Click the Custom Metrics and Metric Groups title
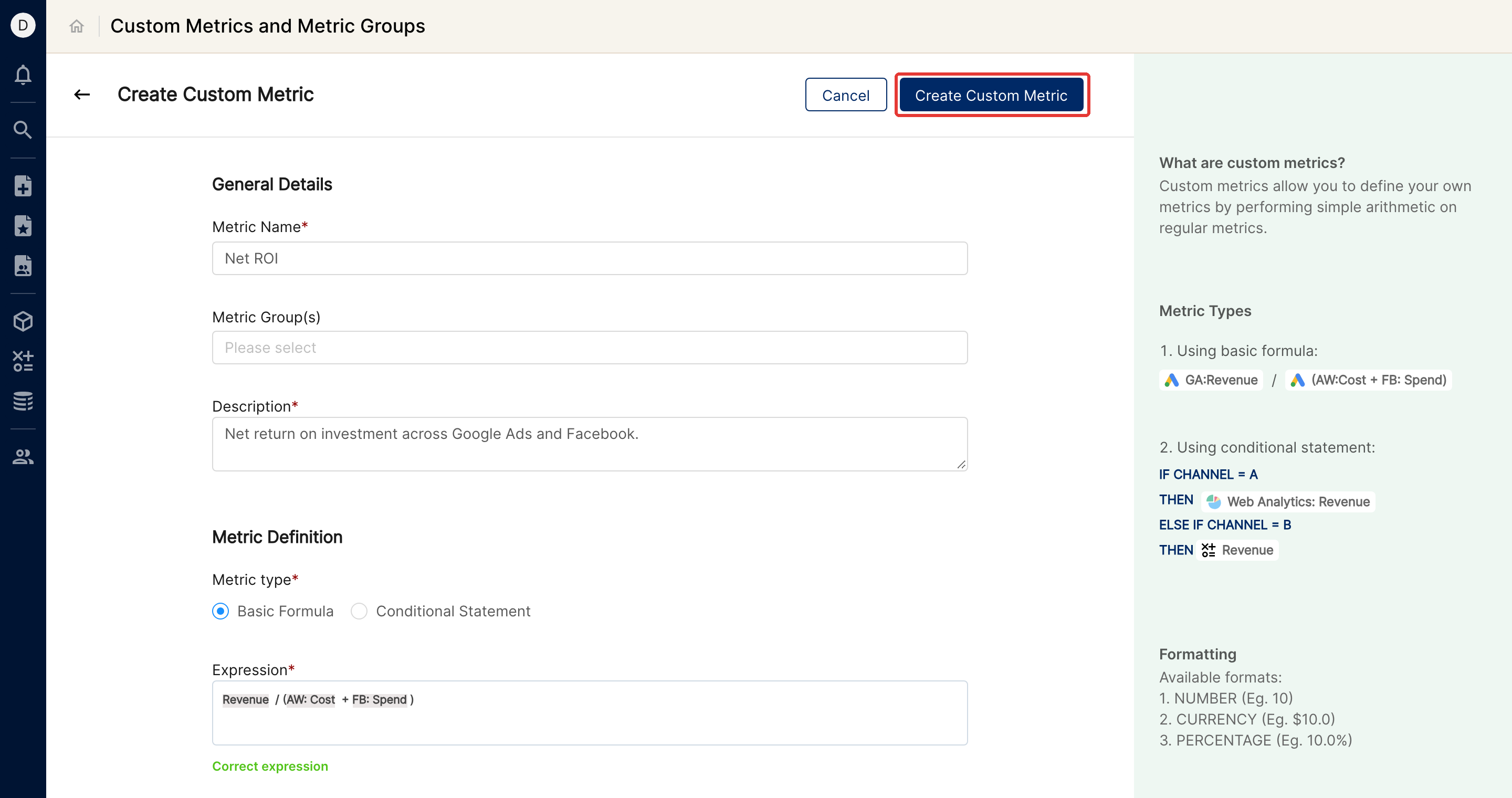Screen dimensions: 1512x798 click(x=268, y=26)
